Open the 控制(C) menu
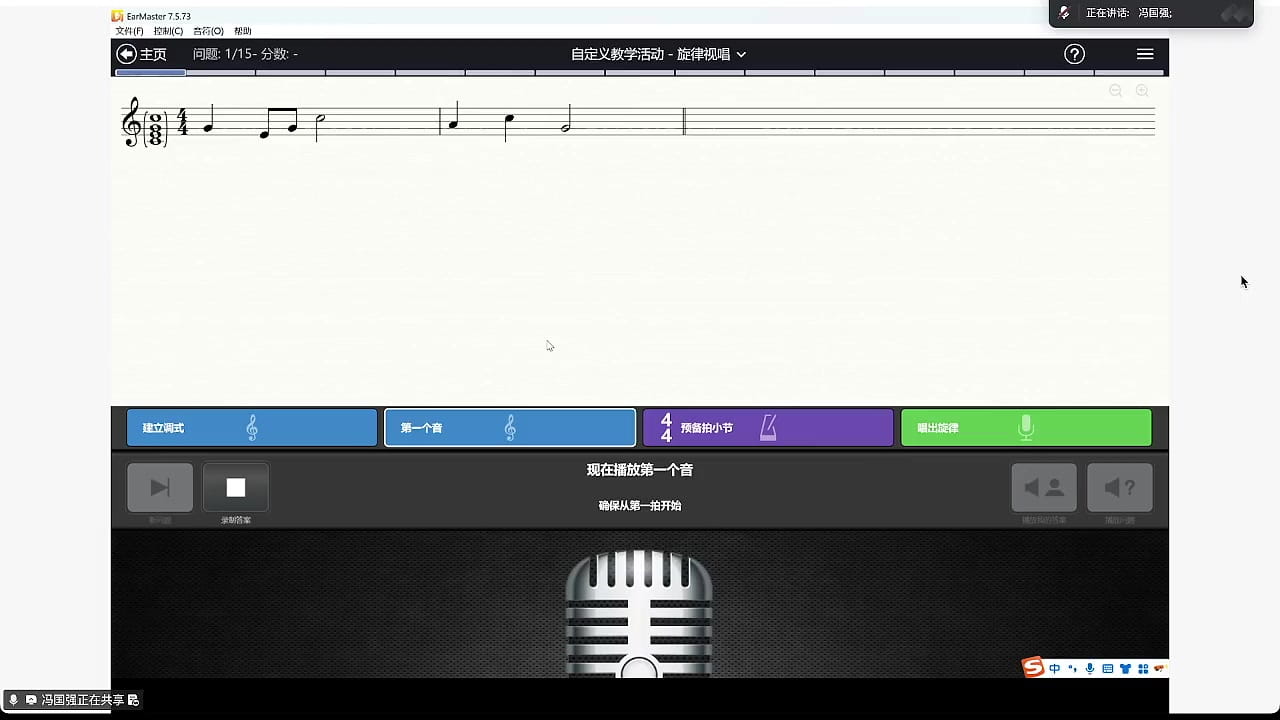Image resolution: width=1280 pixels, height=720 pixels. (168, 31)
